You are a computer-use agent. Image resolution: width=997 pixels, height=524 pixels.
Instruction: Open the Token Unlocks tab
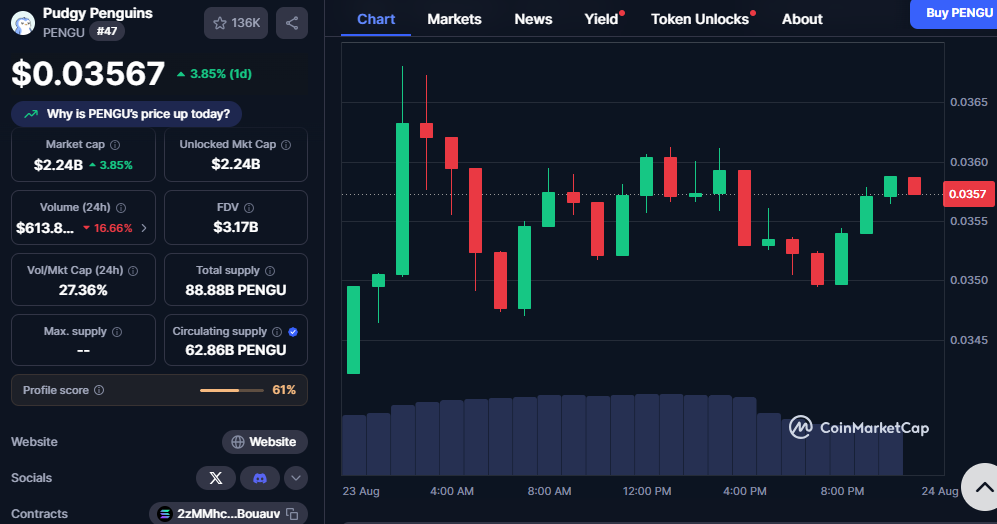click(x=700, y=19)
